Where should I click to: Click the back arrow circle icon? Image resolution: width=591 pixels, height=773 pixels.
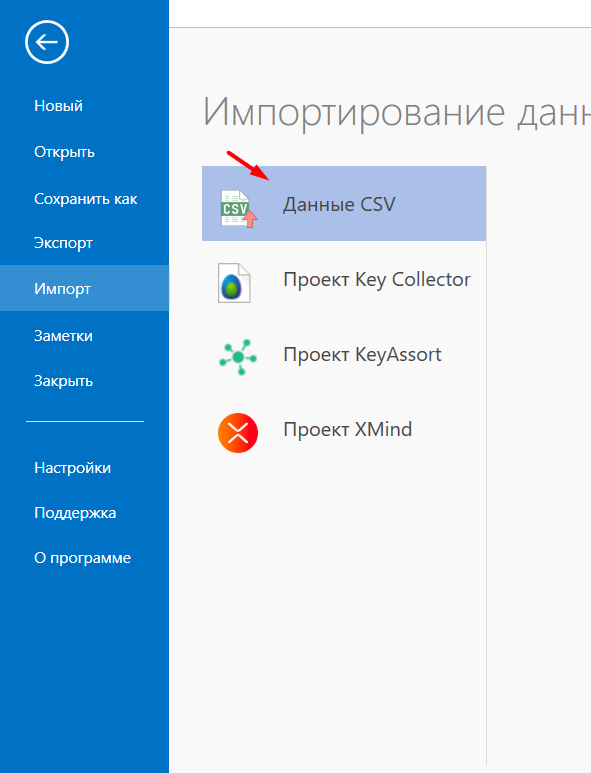pos(47,42)
